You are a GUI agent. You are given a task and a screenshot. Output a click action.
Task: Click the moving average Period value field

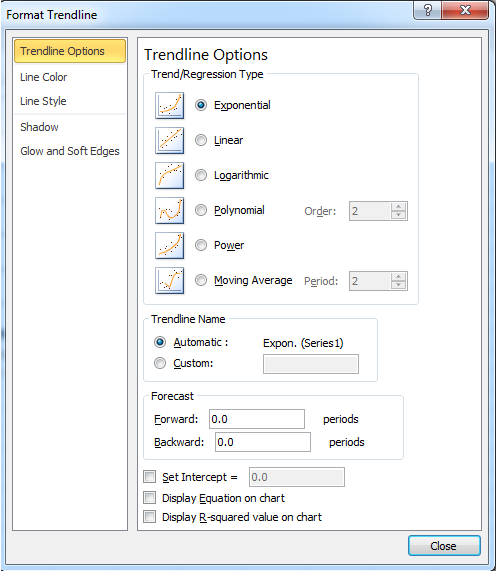(x=370, y=281)
